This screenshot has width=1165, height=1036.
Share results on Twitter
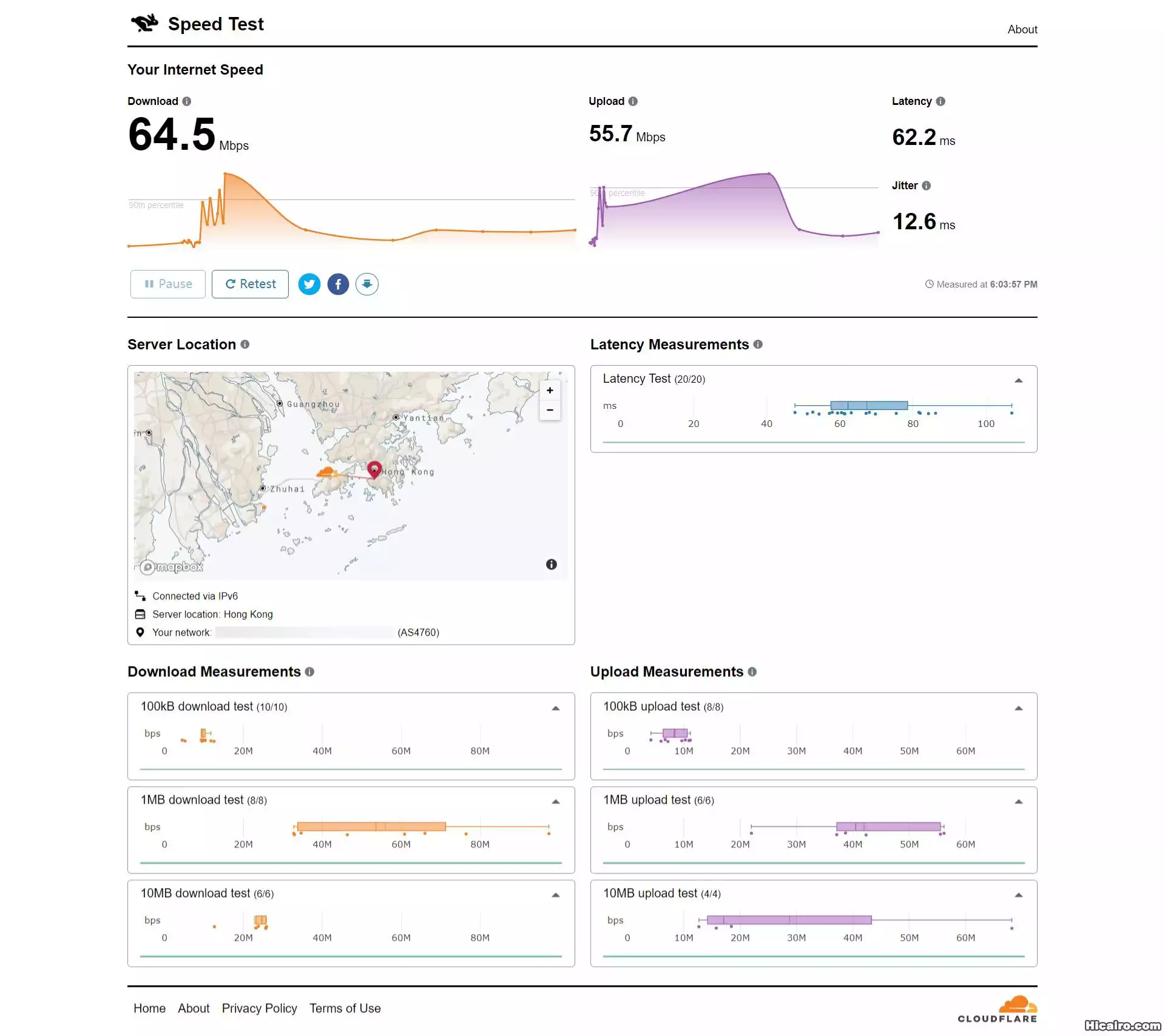[309, 284]
